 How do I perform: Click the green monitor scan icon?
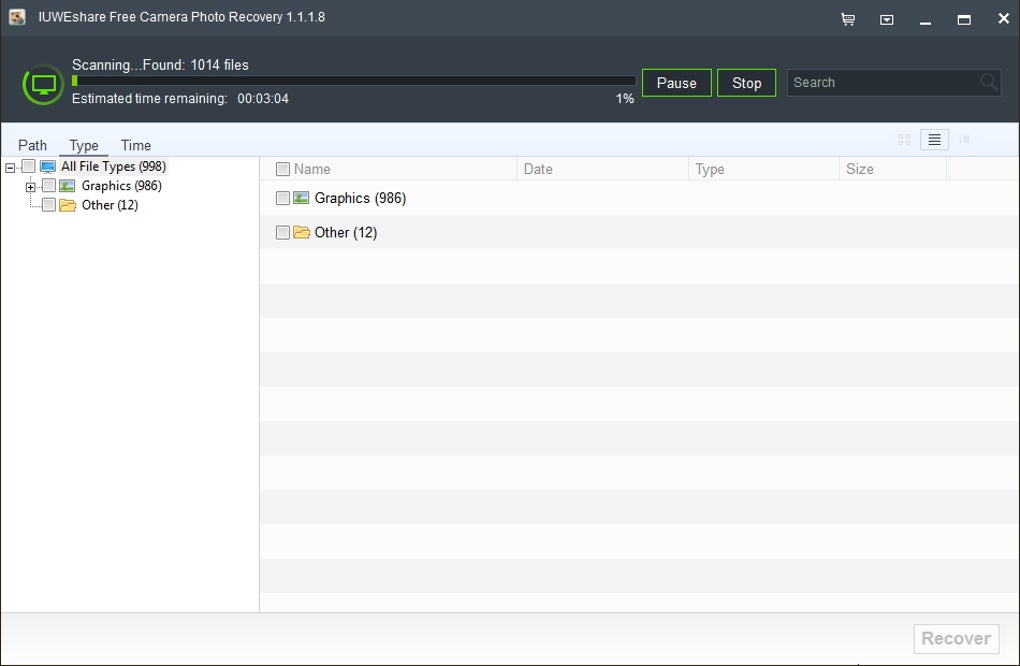pyautogui.click(x=43, y=84)
